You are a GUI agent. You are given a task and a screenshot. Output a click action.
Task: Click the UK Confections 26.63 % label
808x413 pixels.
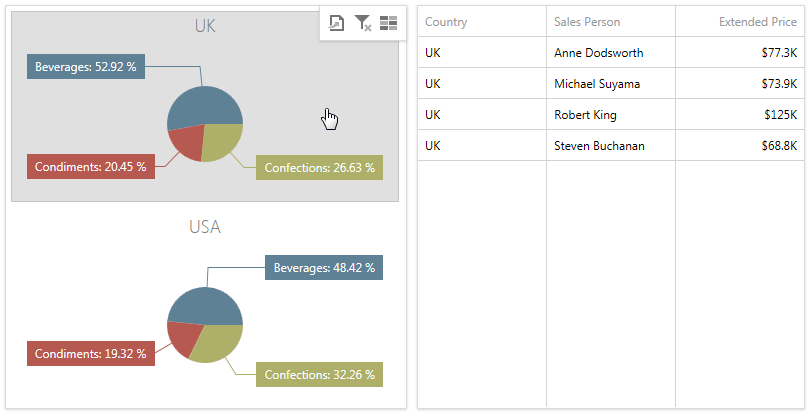(x=319, y=168)
